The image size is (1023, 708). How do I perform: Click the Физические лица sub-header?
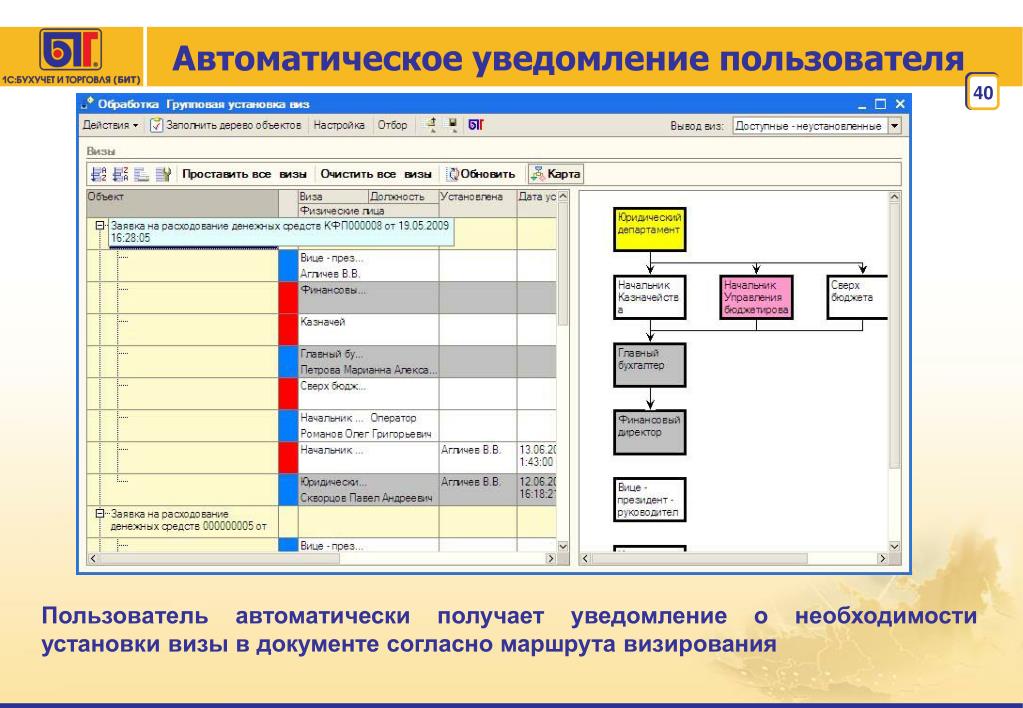(369, 210)
